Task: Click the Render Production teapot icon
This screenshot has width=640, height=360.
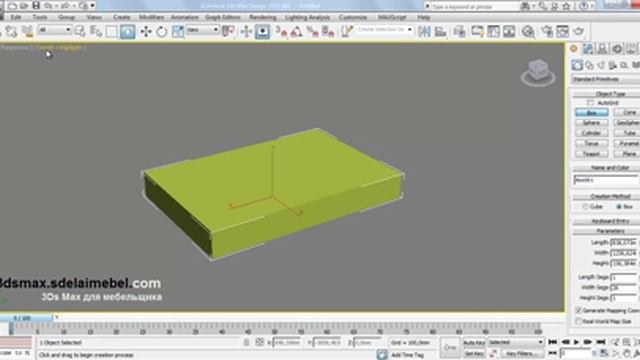Action: [579, 31]
